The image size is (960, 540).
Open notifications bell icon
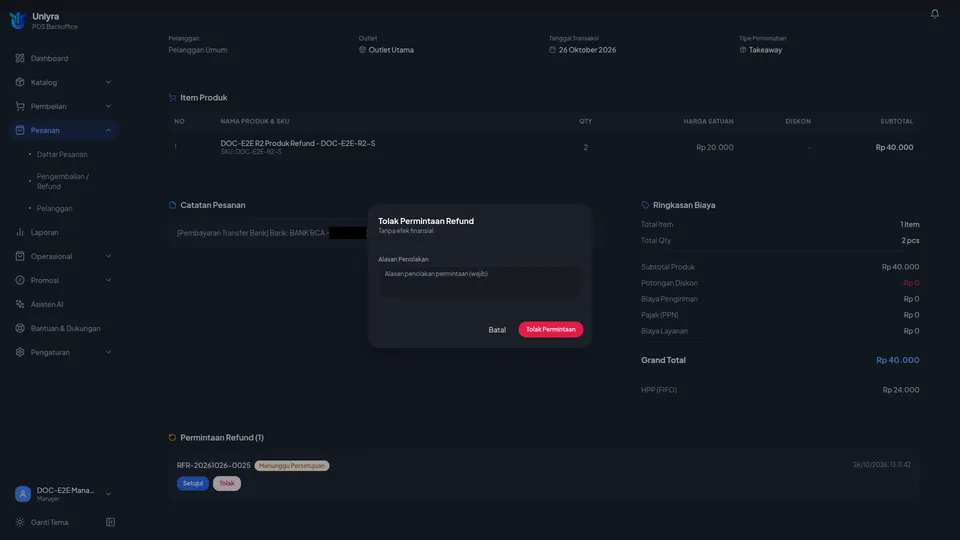(934, 13)
